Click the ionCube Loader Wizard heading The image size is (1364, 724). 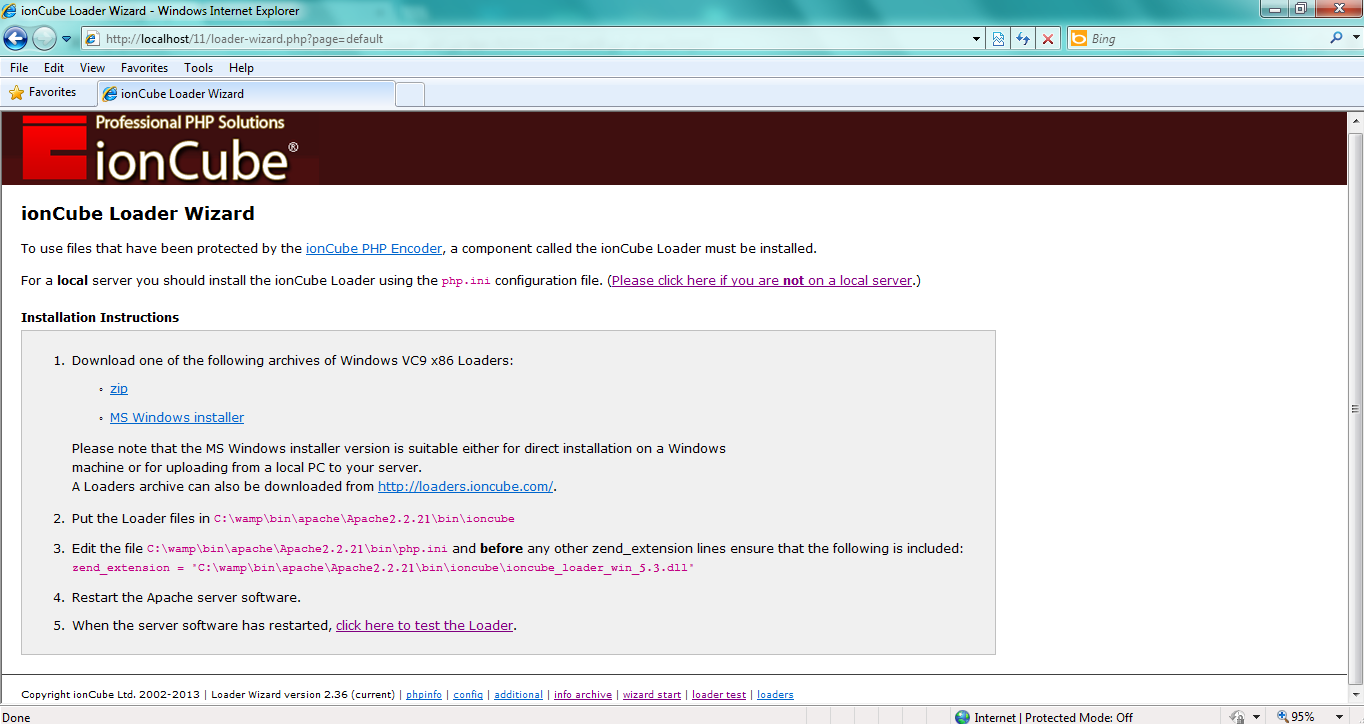pyautogui.click(x=138, y=213)
